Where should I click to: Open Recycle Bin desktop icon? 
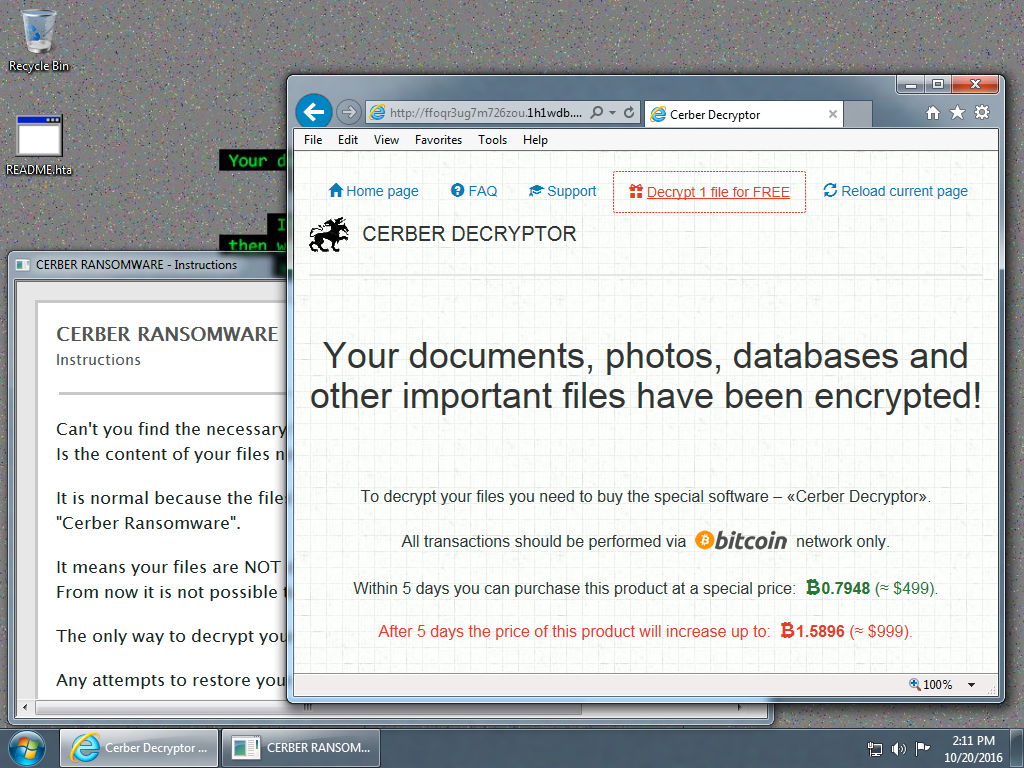tap(39, 40)
